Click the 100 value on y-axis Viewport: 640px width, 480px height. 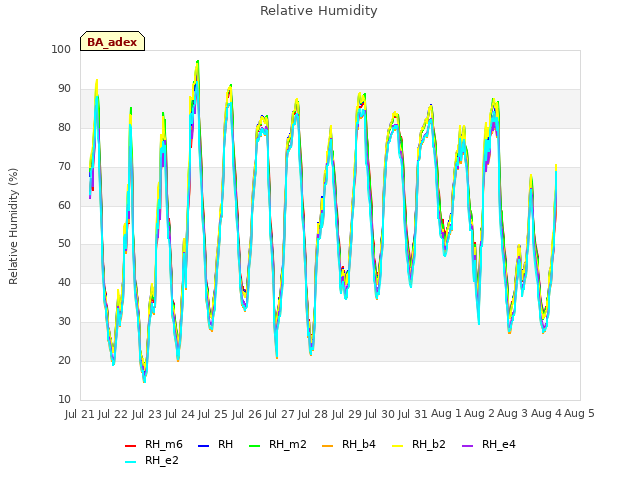pos(61,50)
